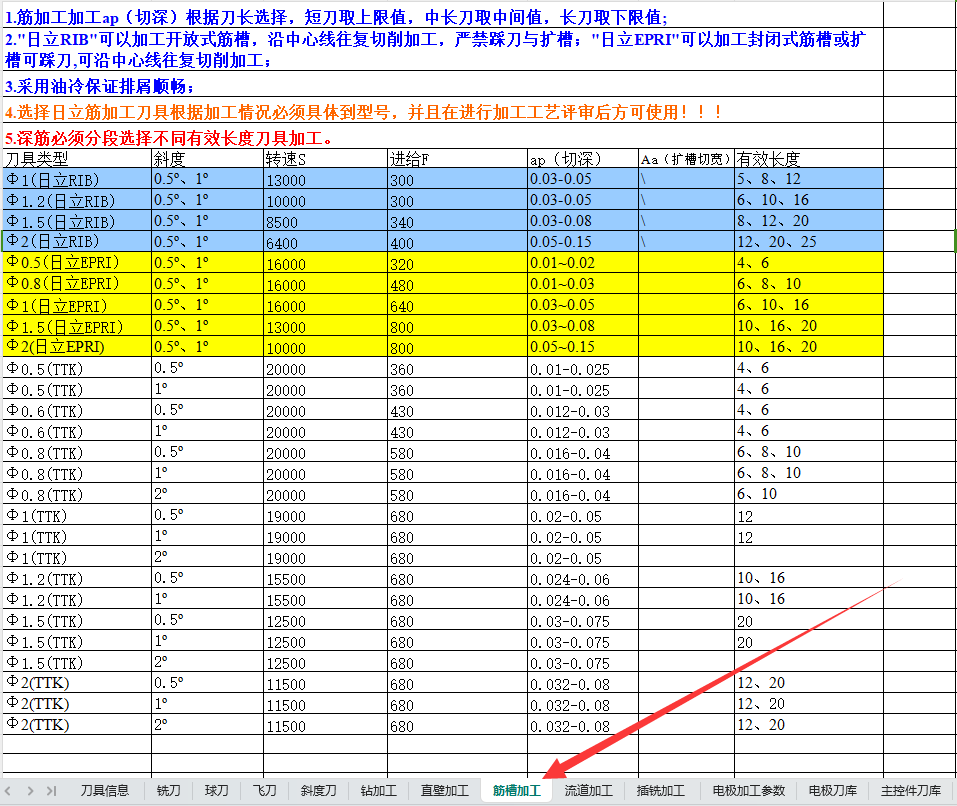957x806 pixels.
Task: Open the 铣刀 sheet tab
Action: (168, 791)
